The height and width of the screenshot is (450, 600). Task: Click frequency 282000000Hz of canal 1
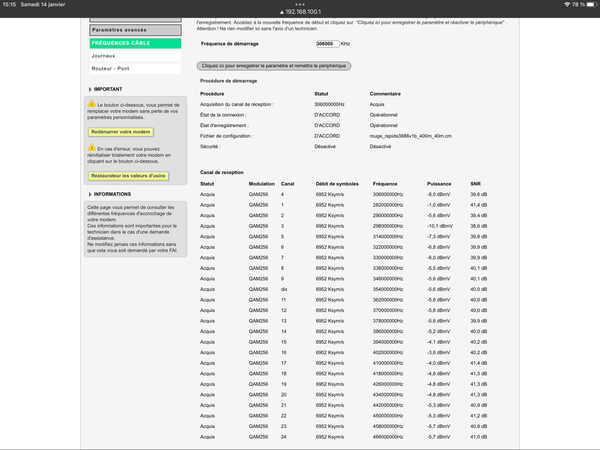(388, 205)
